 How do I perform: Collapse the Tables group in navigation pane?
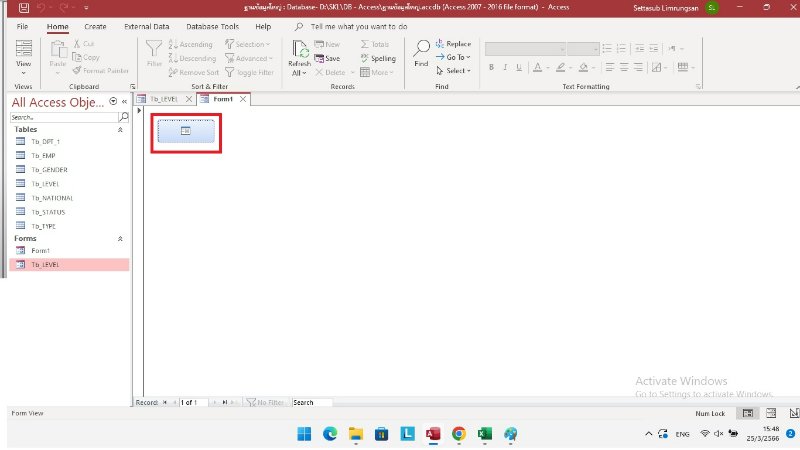point(121,129)
